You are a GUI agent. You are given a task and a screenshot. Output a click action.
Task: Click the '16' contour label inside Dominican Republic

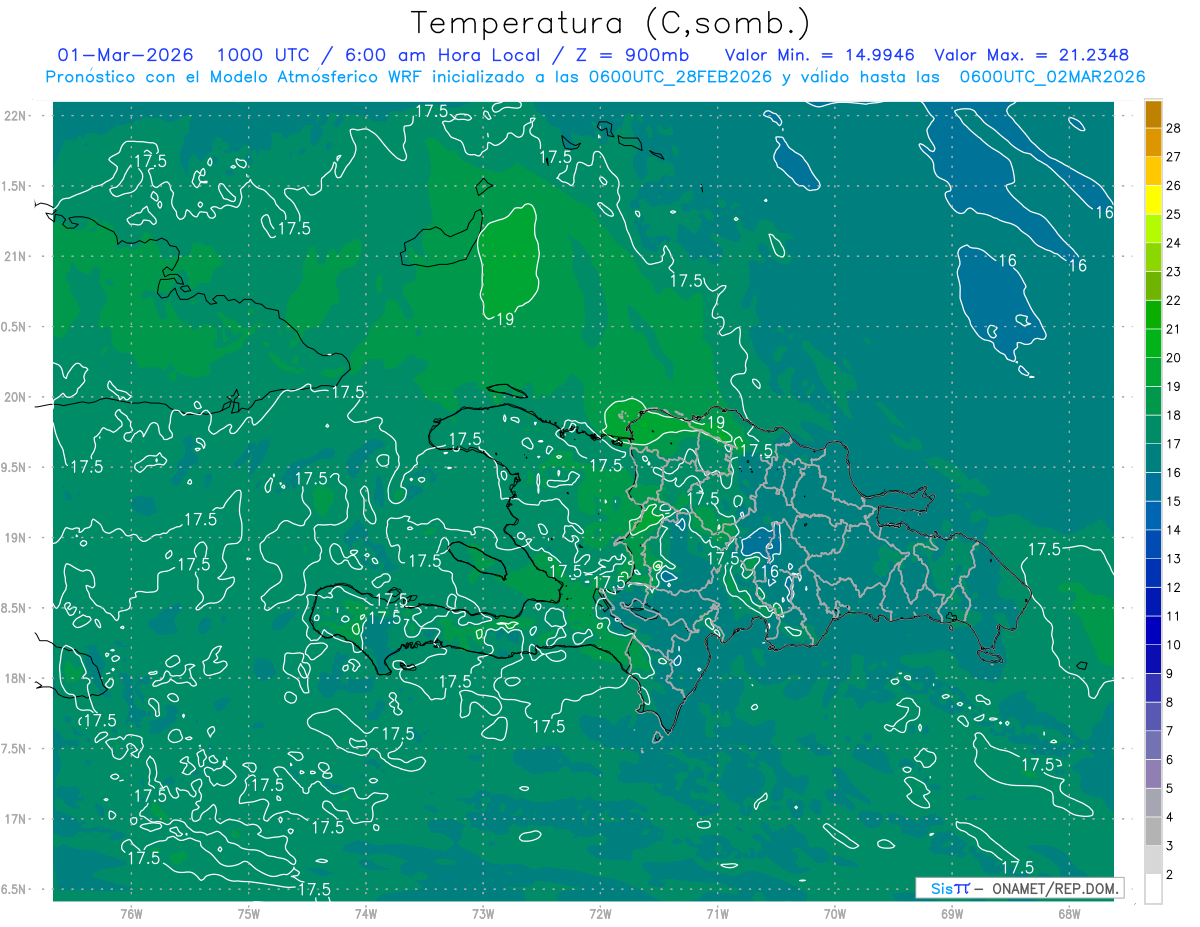coord(769,571)
